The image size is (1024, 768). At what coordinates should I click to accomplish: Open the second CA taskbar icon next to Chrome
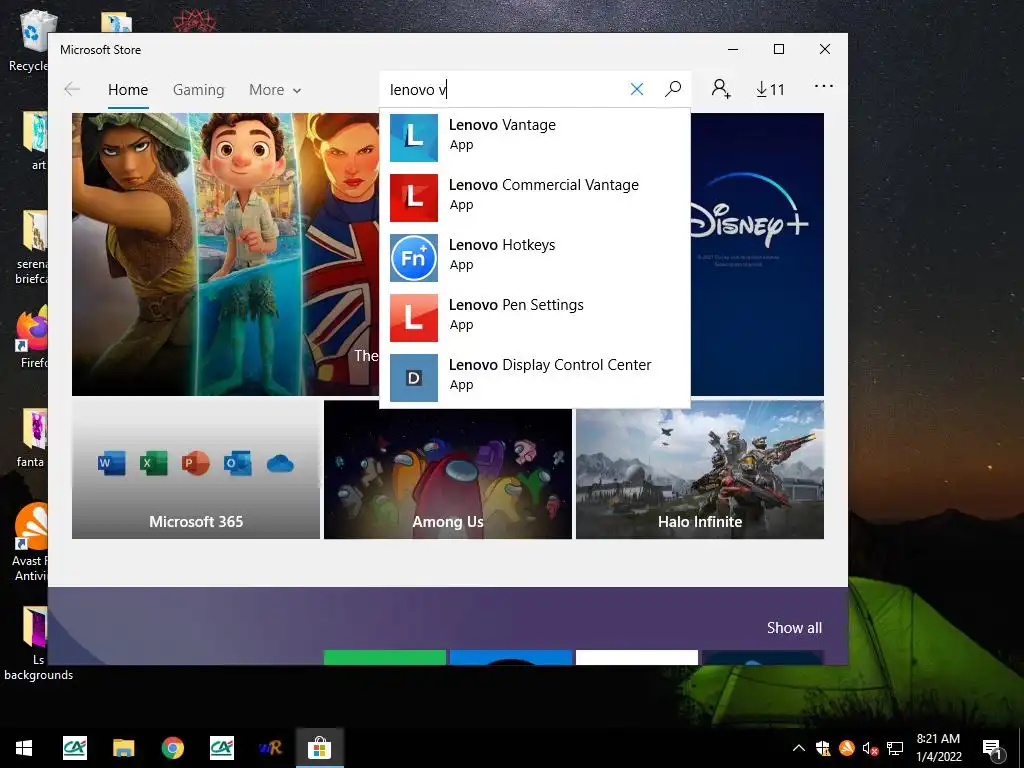tap(221, 748)
